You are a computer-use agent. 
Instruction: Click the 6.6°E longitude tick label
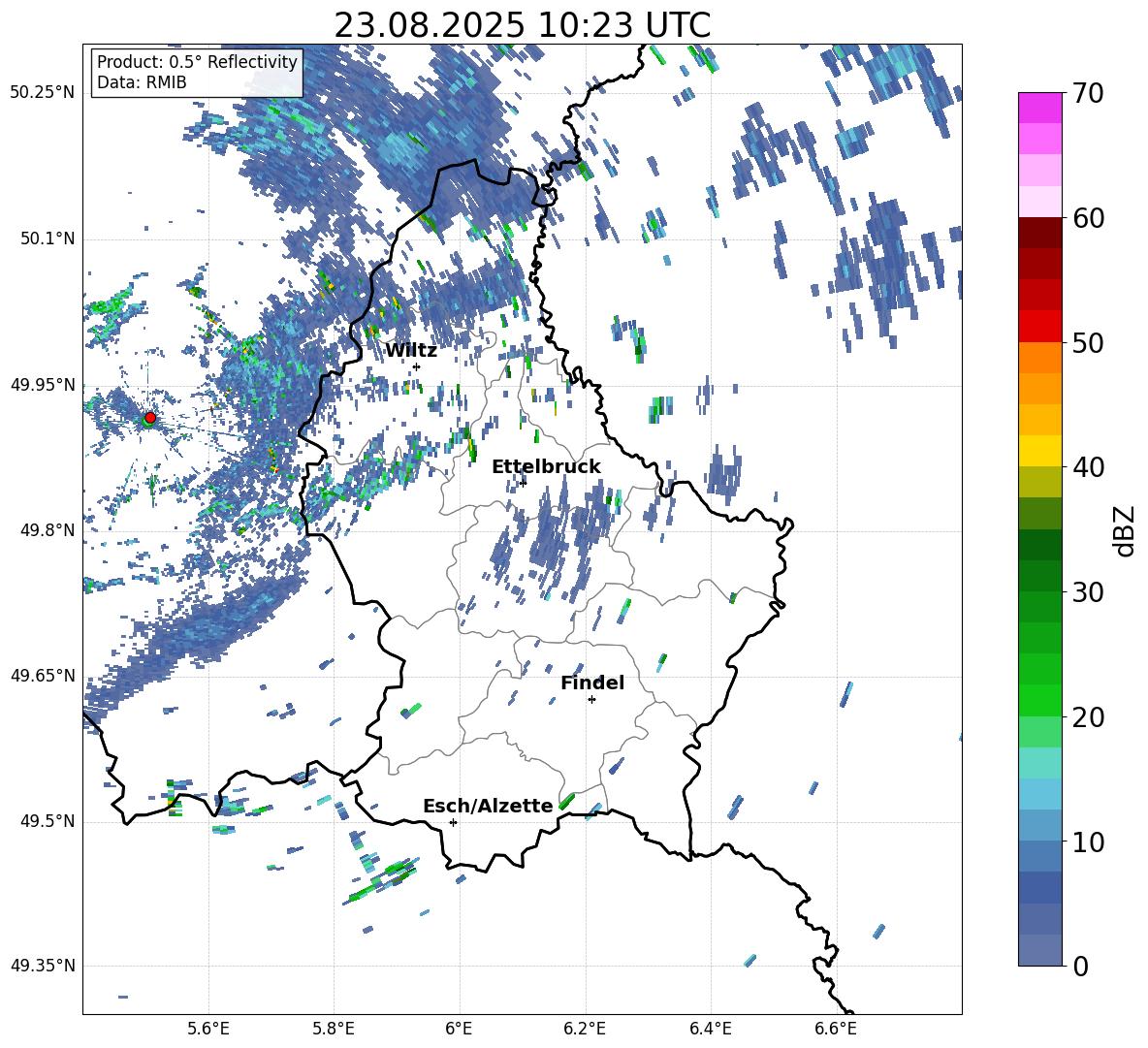pyautogui.click(x=836, y=1029)
